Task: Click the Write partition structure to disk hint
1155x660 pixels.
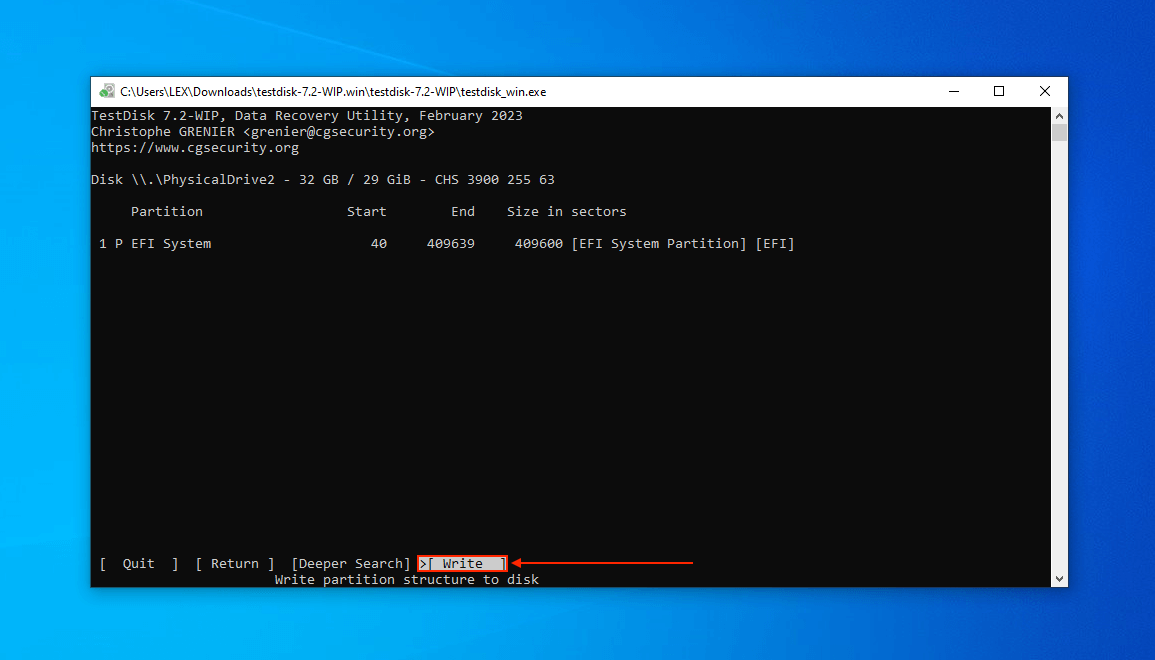Action: click(407, 580)
